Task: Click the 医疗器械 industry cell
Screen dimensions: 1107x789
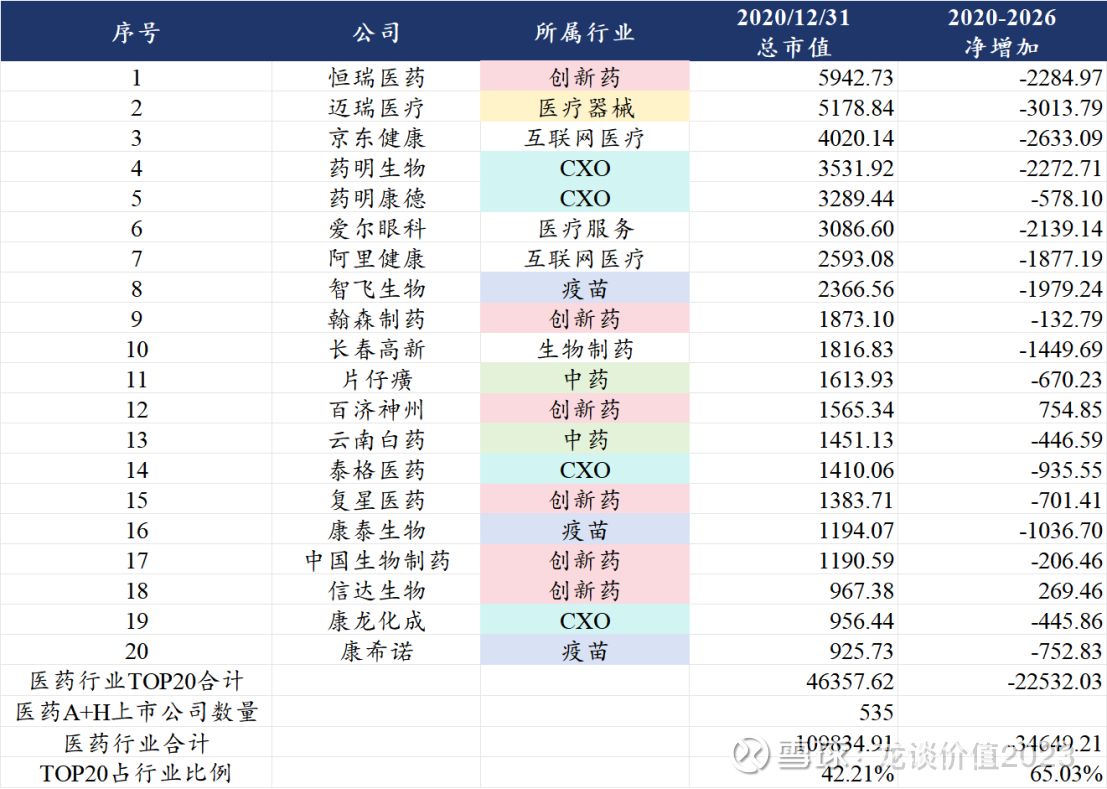Action: (x=585, y=107)
